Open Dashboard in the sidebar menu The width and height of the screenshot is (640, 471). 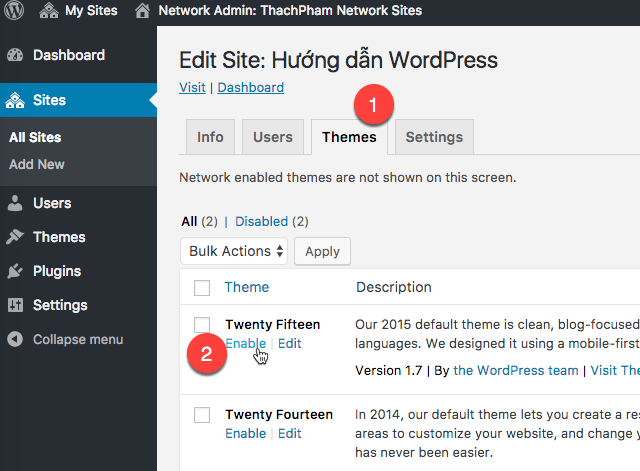tap(69, 55)
